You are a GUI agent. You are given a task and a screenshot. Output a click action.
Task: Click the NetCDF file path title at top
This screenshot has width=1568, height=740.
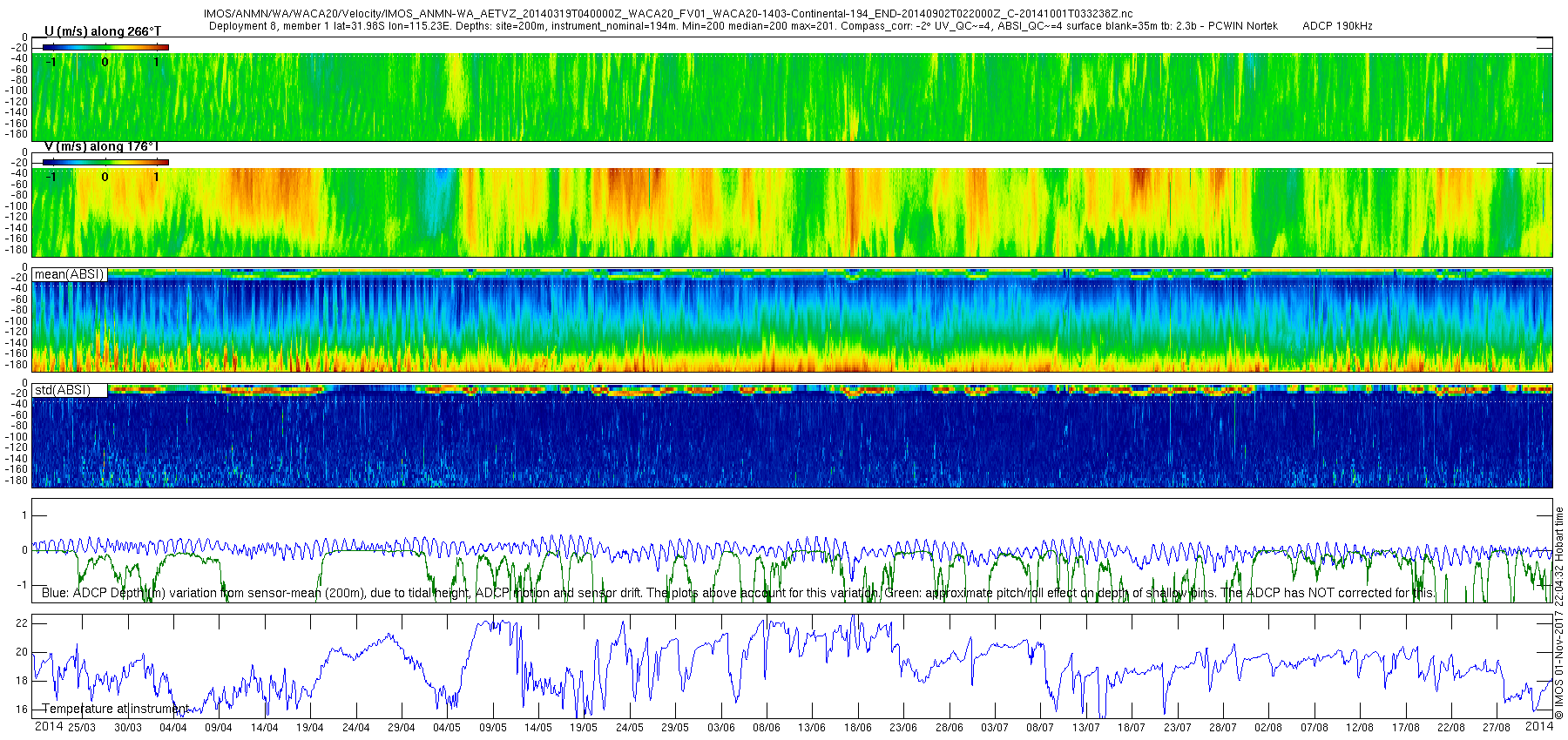click(668, 14)
